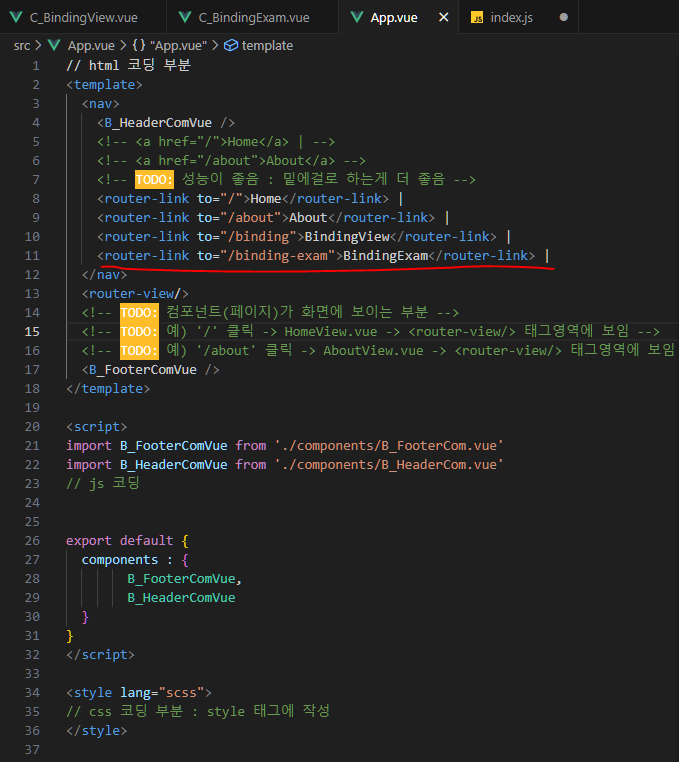679x762 pixels.
Task: Click the Vue icon in the breadcrumb
Action: (54, 46)
